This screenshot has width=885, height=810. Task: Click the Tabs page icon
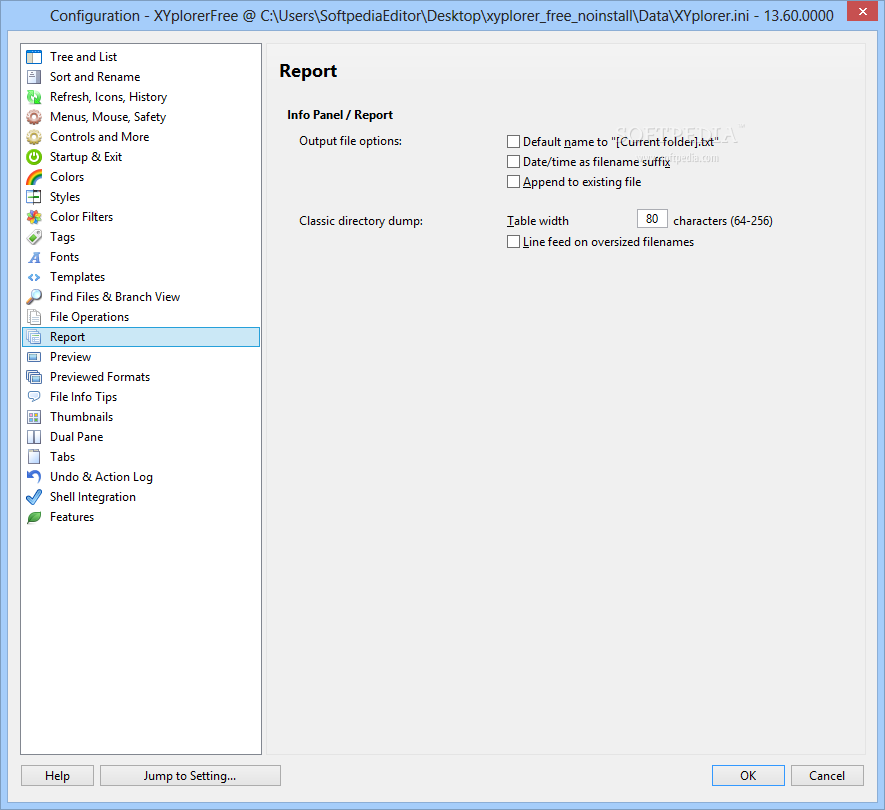point(34,457)
